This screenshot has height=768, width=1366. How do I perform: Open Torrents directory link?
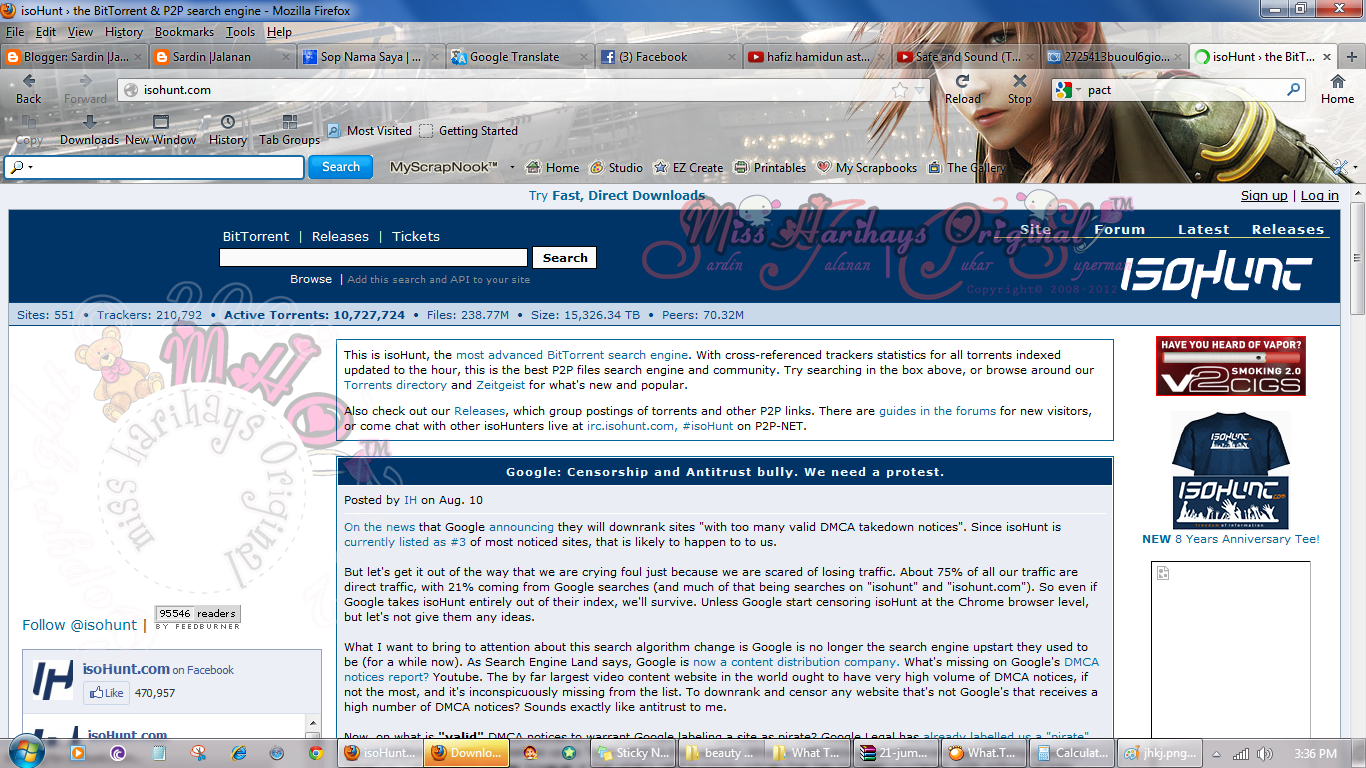(395, 385)
